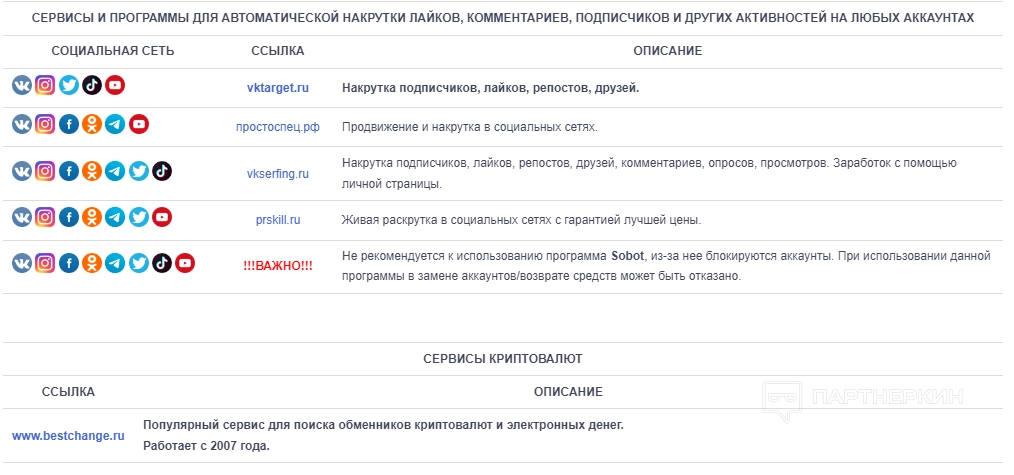
Task: Click the Instagram icon in the vktarget.ru row
Action: point(45,86)
